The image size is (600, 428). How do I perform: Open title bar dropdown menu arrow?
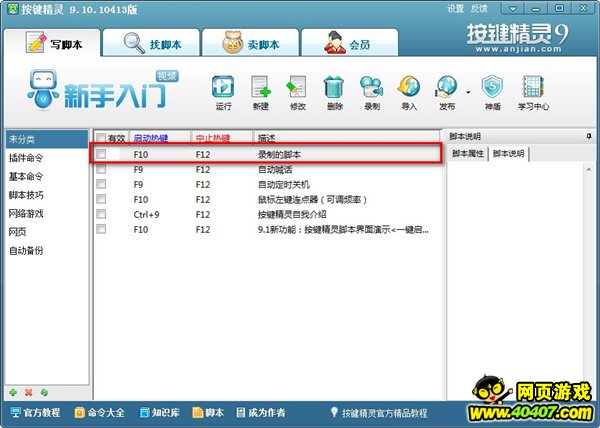point(513,8)
